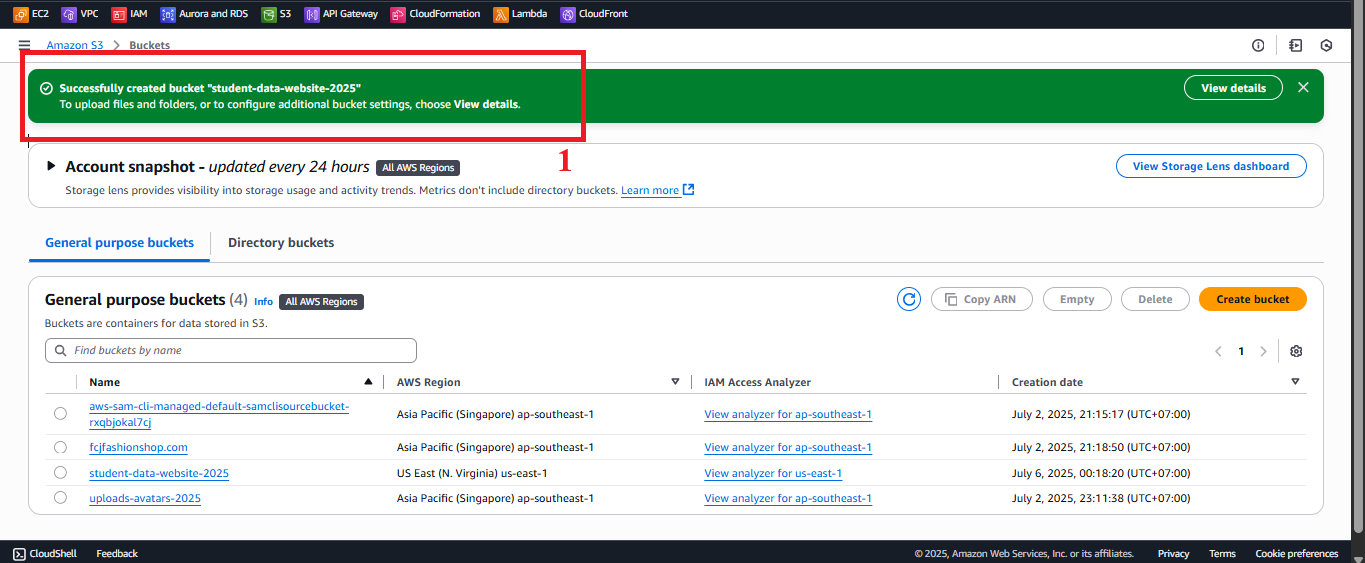Click the Create bucket button
1365x563 pixels.
coord(1252,299)
